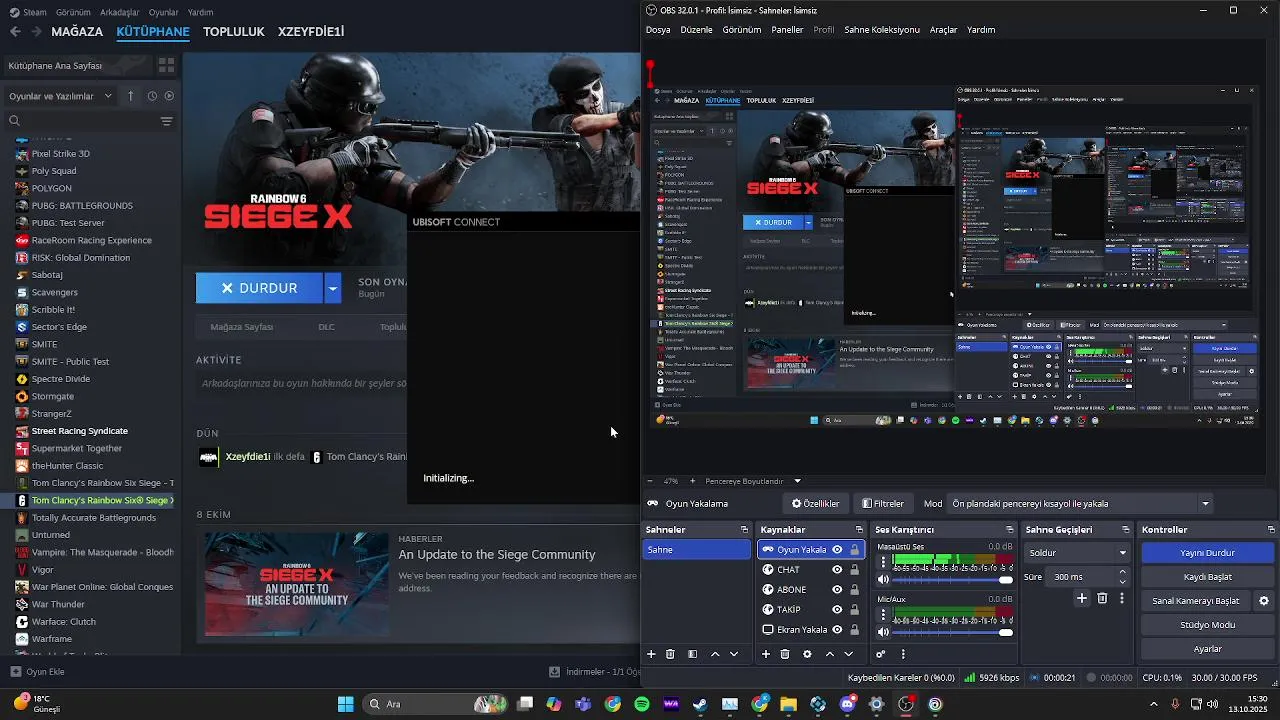This screenshot has height=720, width=1280.
Task: Expand the DURDUR button dropdown arrow in Steam
Action: coord(333,288)
